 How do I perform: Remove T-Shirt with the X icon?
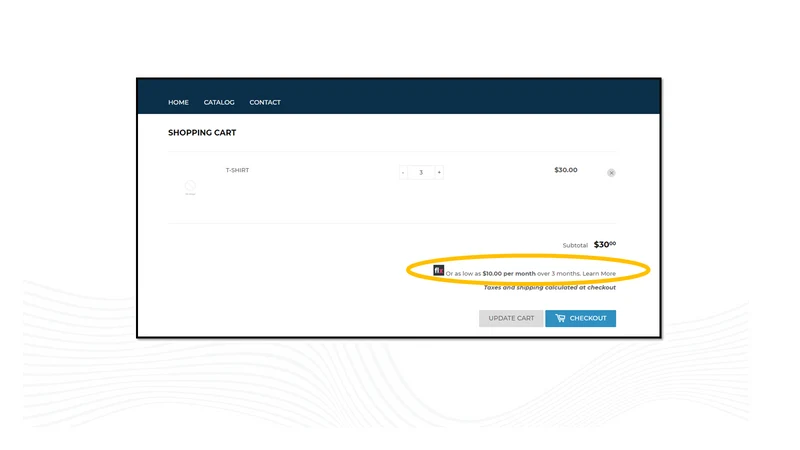pyautogui.click(x=611, y=173)
